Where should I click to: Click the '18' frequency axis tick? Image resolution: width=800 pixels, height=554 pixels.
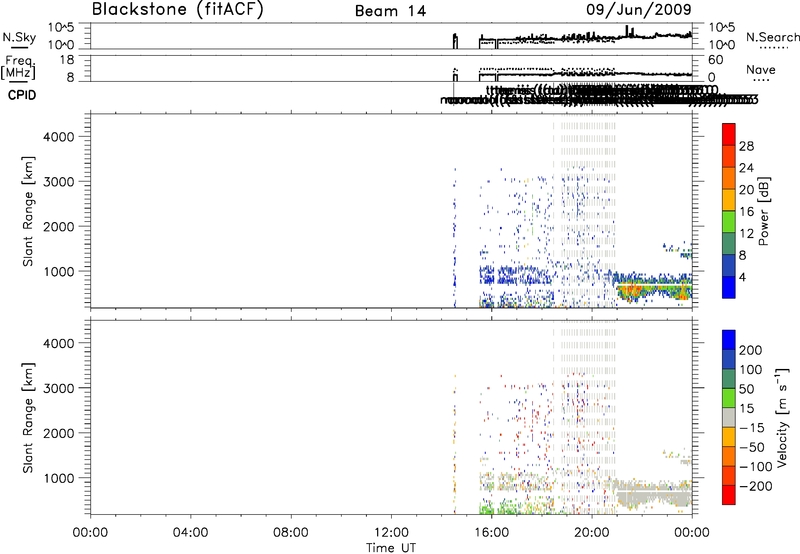tap(67, 60)
